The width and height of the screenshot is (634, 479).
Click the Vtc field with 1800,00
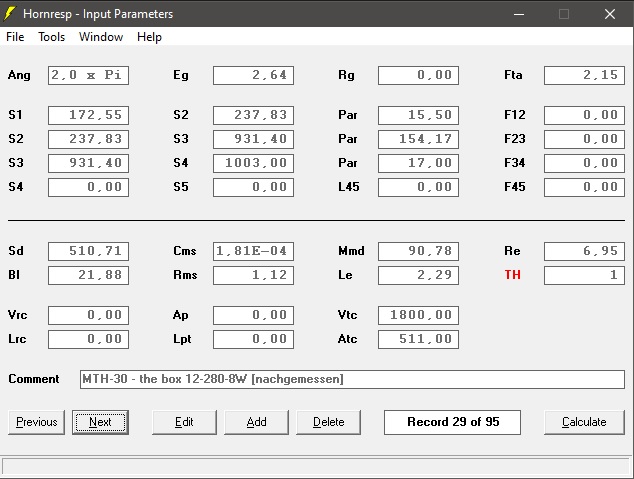[x=418, y=315]
